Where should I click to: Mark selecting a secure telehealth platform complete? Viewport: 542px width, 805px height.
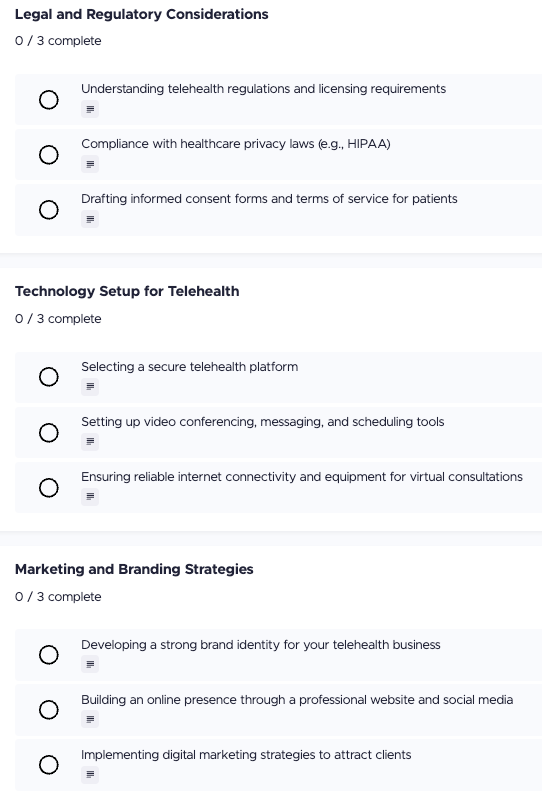click(49, 377)
